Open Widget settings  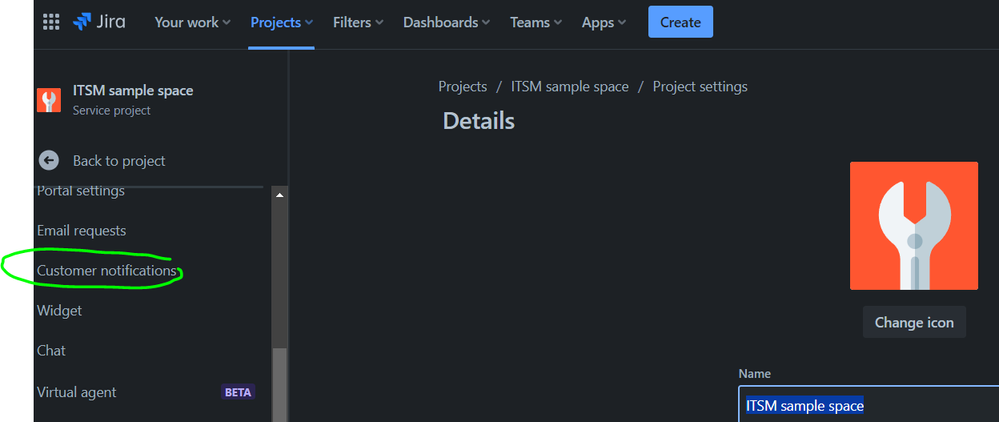point(59,310)
